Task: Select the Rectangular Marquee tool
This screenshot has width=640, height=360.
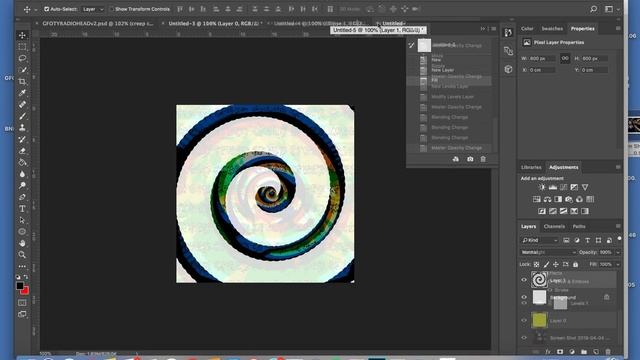Action: coord(22,47)
